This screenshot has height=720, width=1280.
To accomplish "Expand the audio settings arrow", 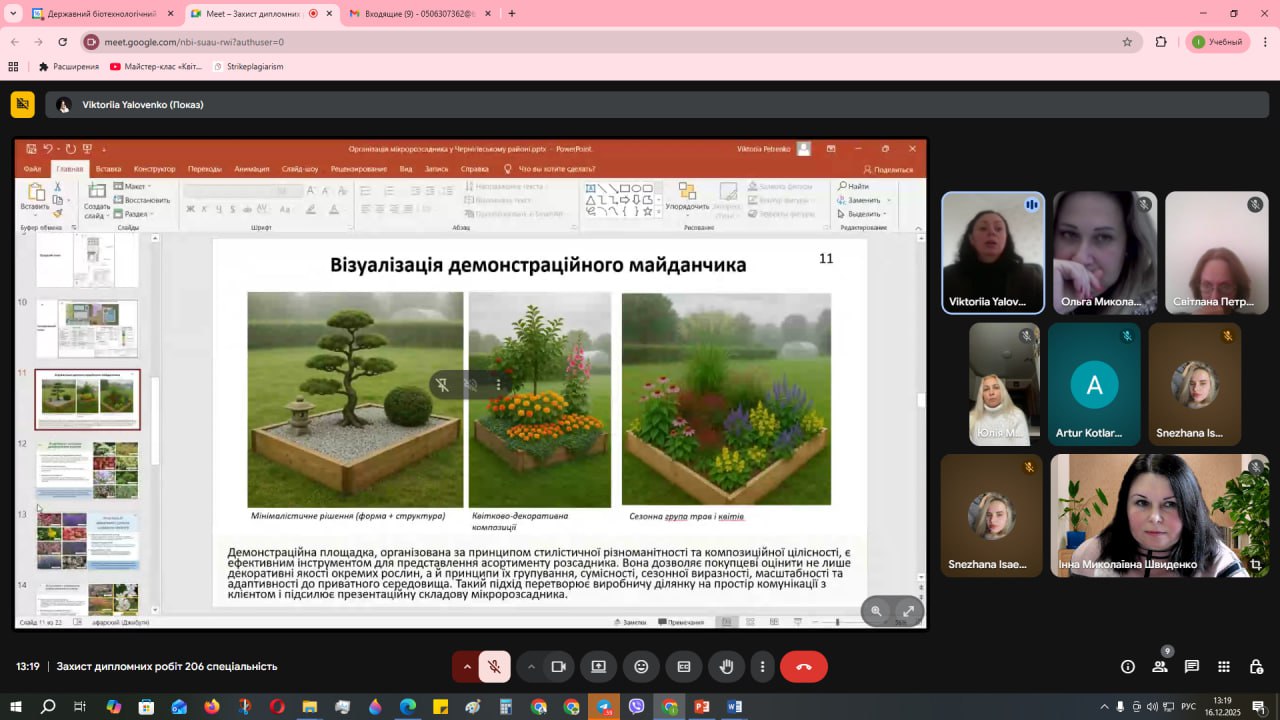I will click(x=466, y=667).
